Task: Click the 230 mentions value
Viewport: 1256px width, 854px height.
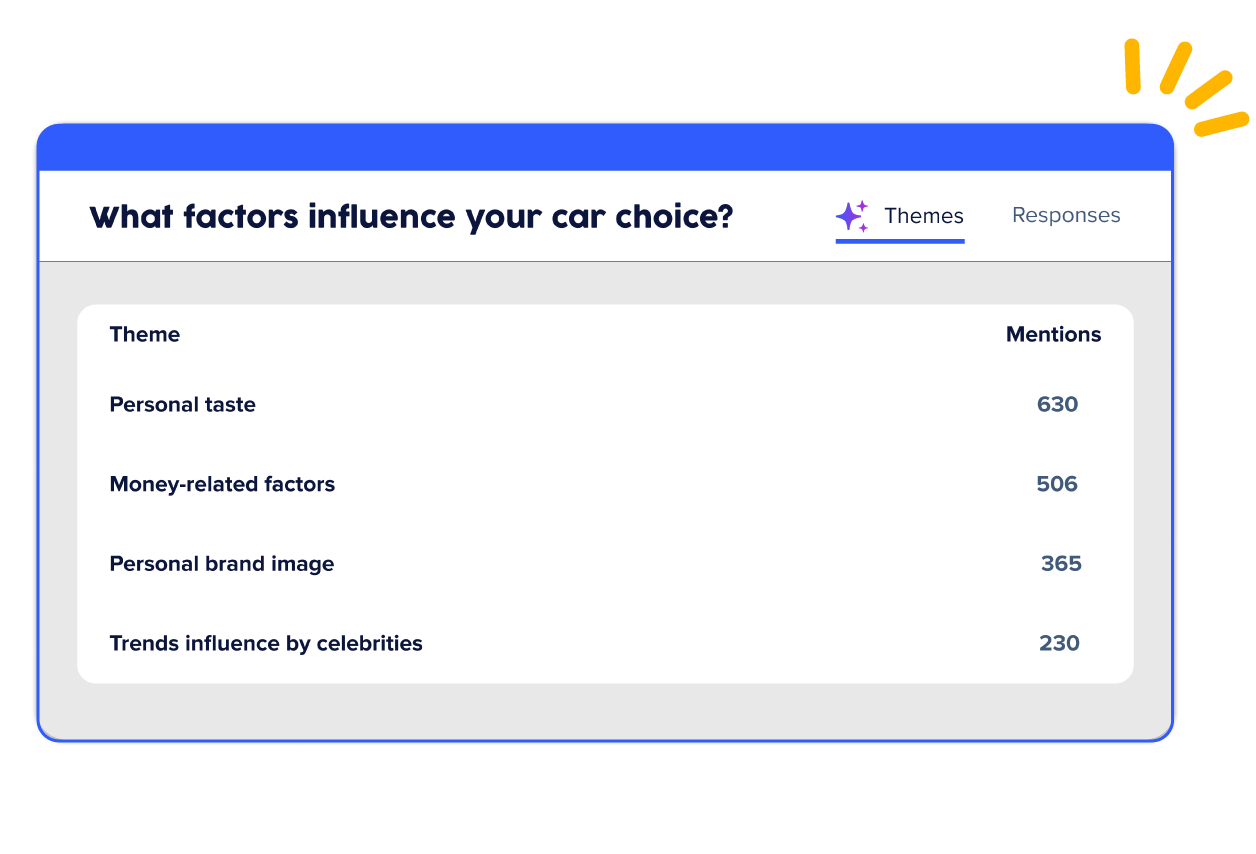Action: [x=1059, y=644]
